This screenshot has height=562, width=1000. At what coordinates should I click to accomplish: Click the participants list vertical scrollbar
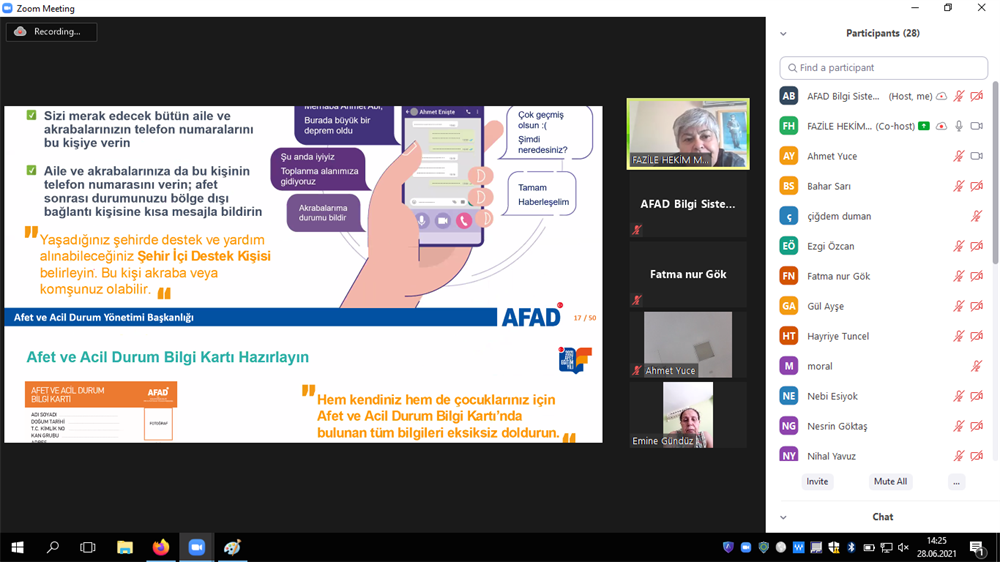tap(995, 172)
